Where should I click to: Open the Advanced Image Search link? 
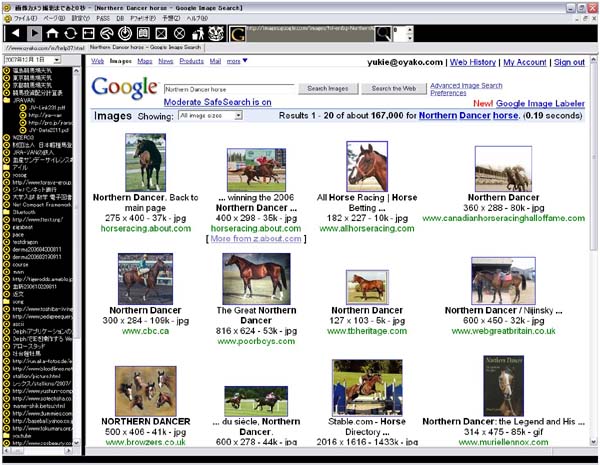466,85
